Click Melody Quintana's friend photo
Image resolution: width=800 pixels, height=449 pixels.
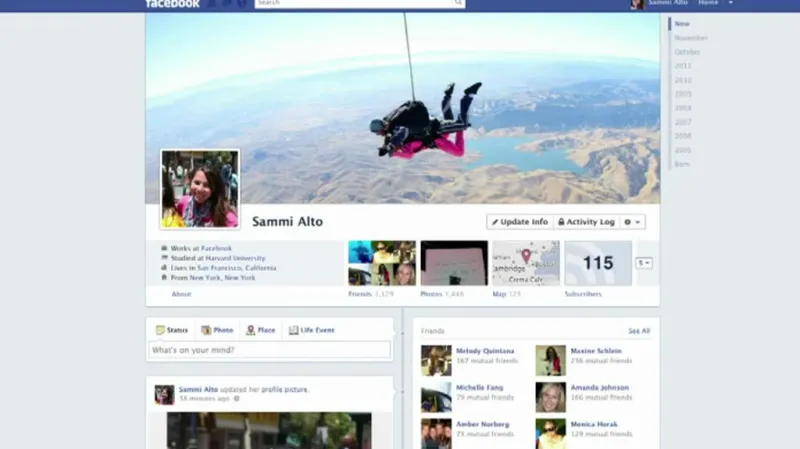(436, 361)
